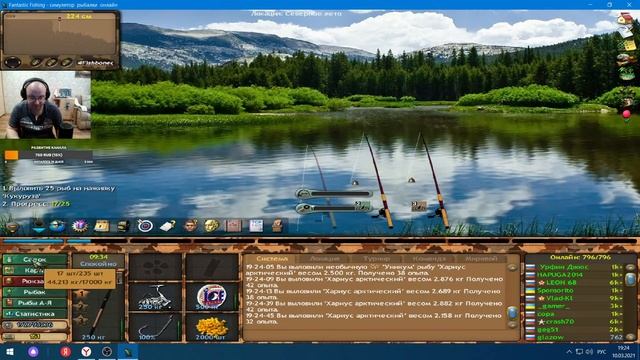Switch to the Турнир chat tab
The image size is (640, 360).
click(377, 258)
